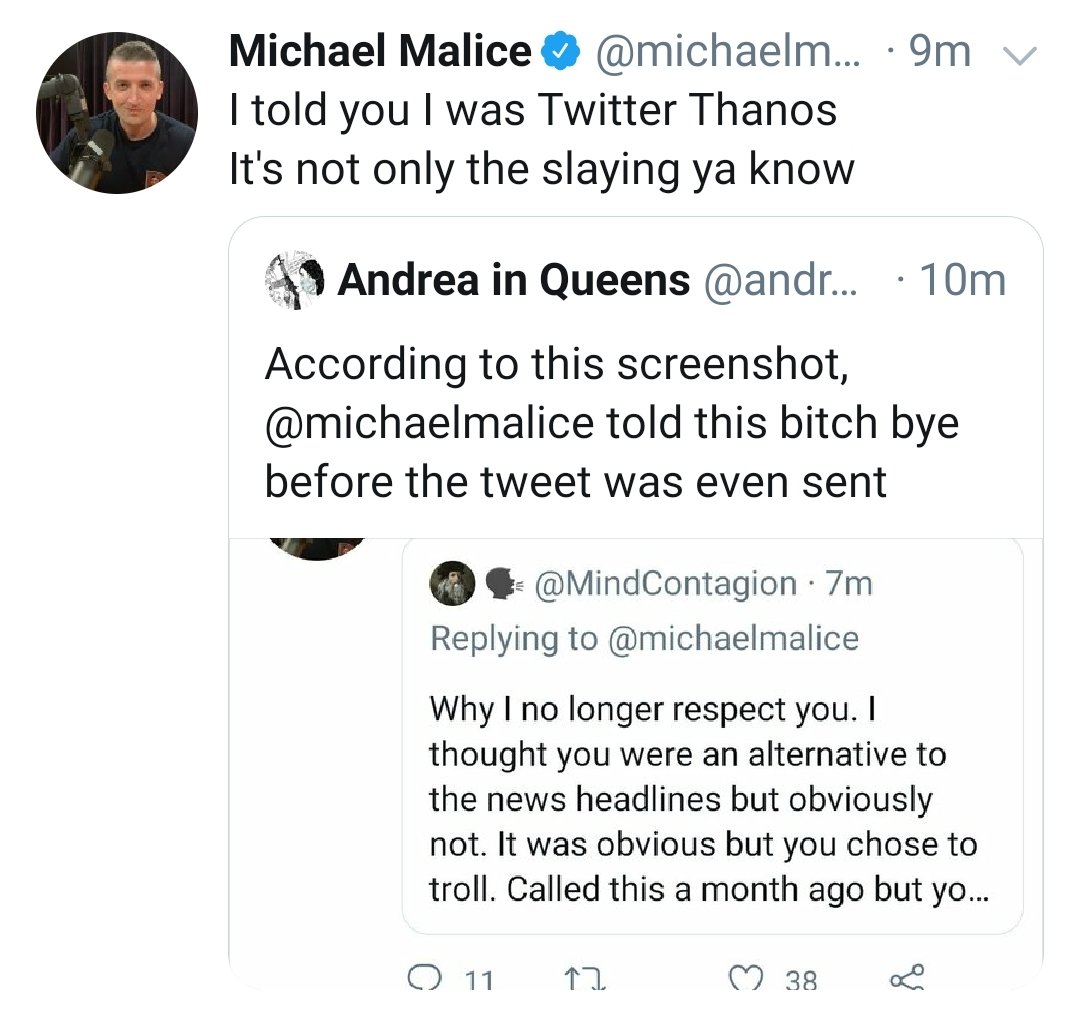The width and height of the screenshot is (1080, 1015).
Task: Select the @MindContagion handle
Action: [667, 583]
